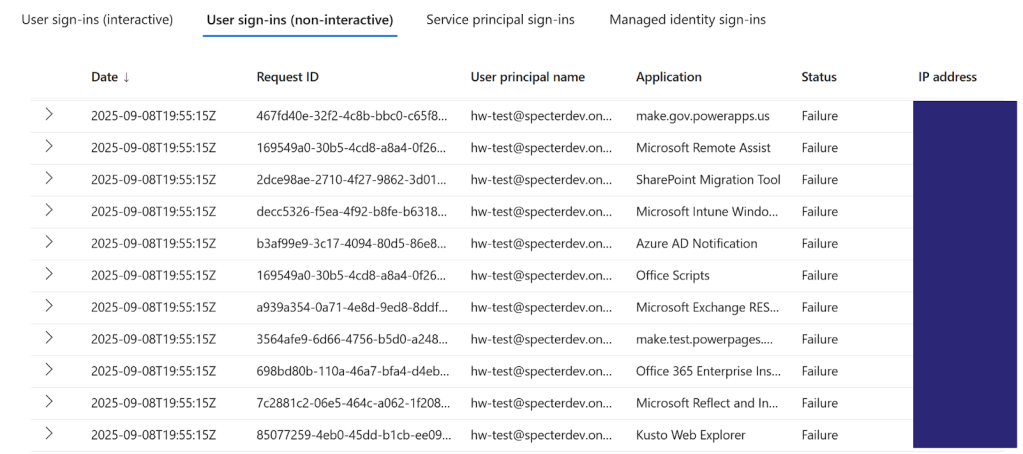The image size is (1023, 454).
Task: Click the Request ID column header
Action: point(288,77)
